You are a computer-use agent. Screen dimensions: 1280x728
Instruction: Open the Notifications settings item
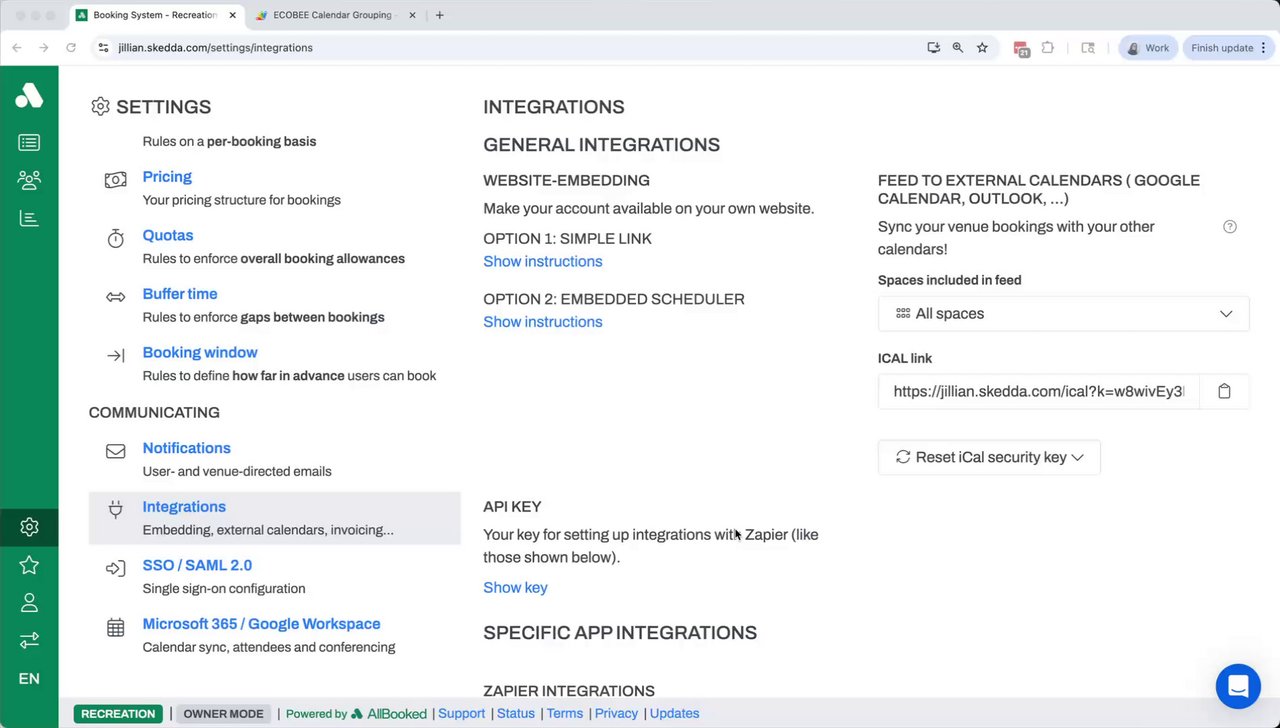point(186,448)
